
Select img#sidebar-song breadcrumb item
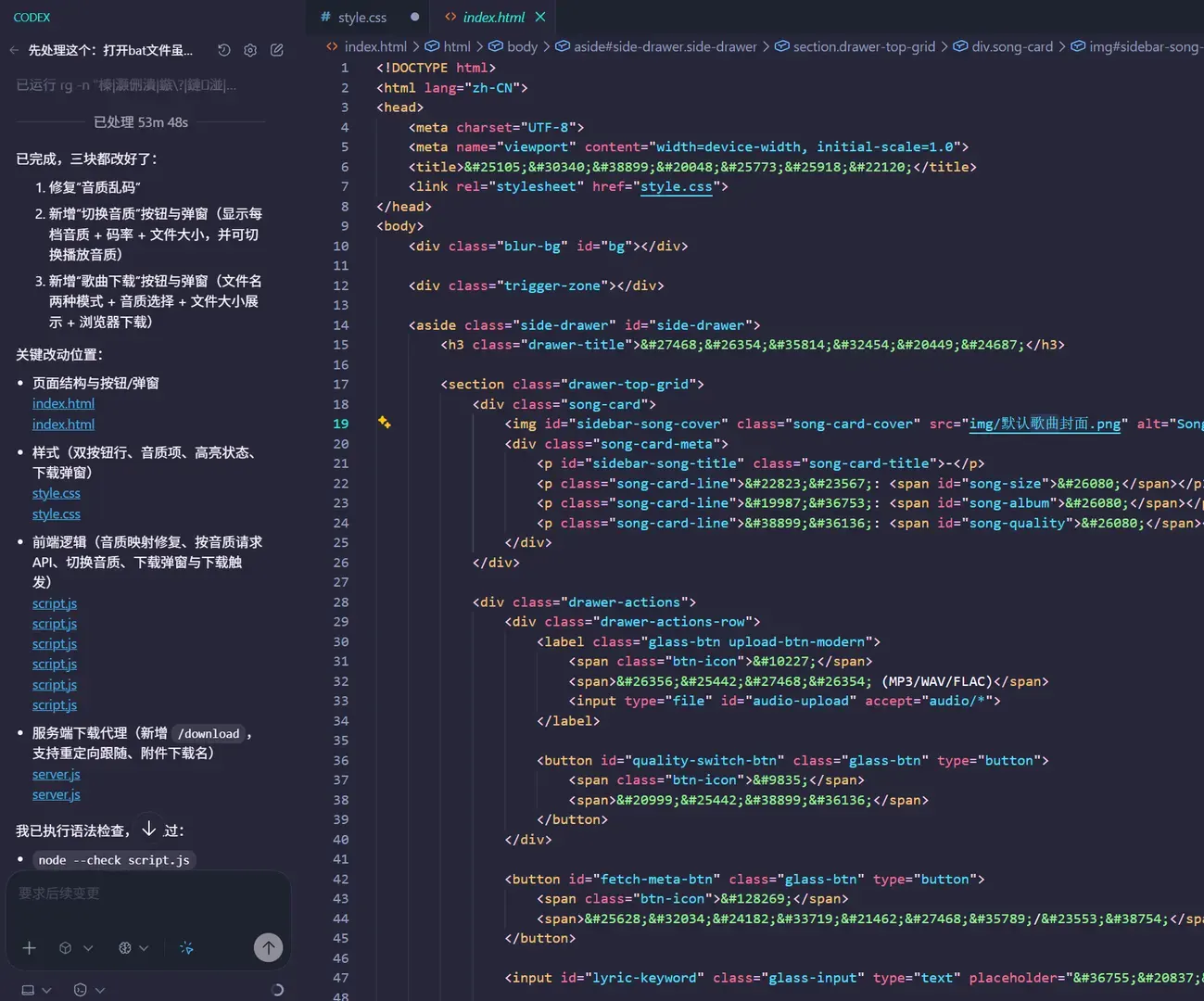[x=1146, y=46]
